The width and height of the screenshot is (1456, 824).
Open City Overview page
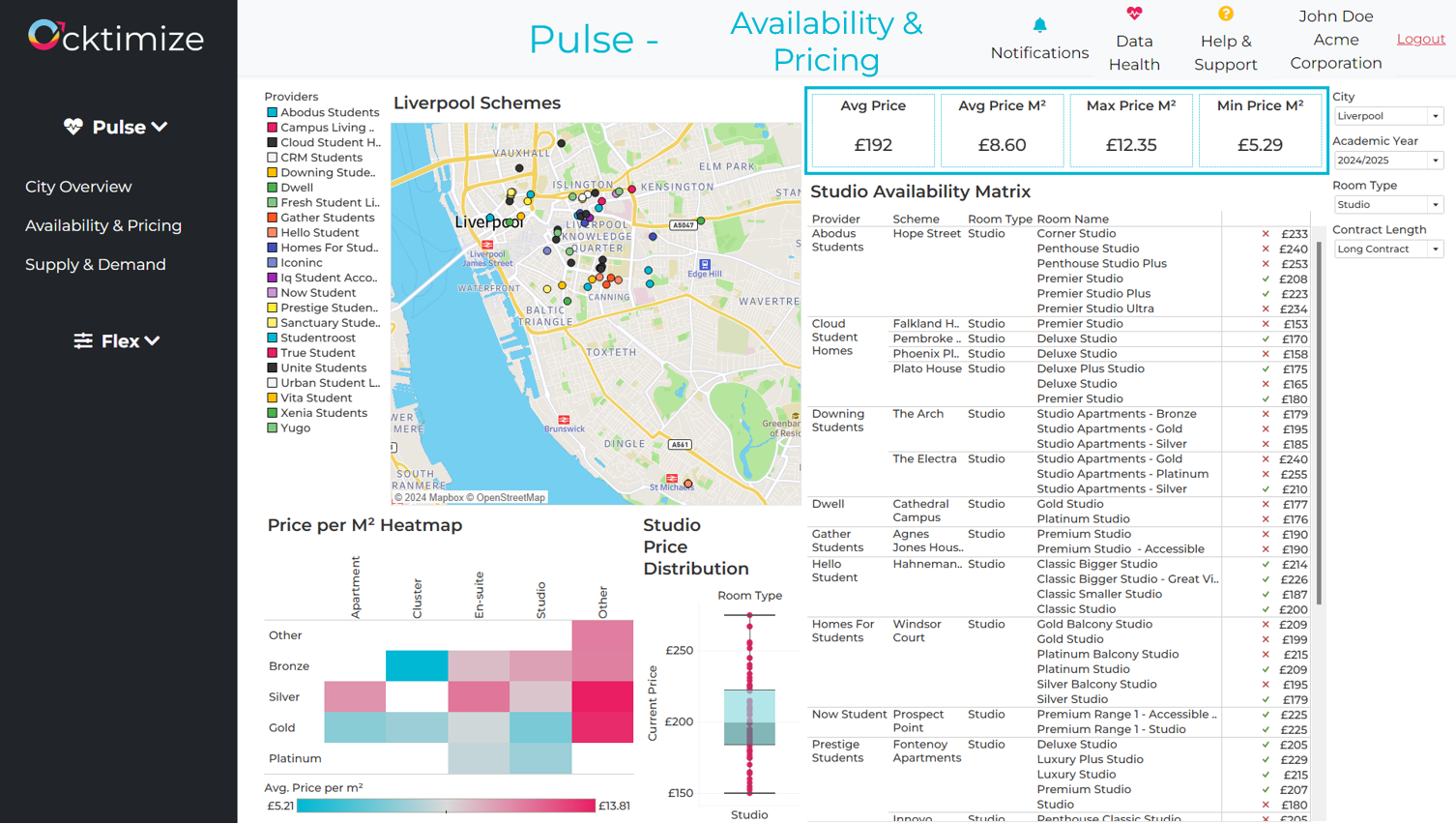coord(78,187)
